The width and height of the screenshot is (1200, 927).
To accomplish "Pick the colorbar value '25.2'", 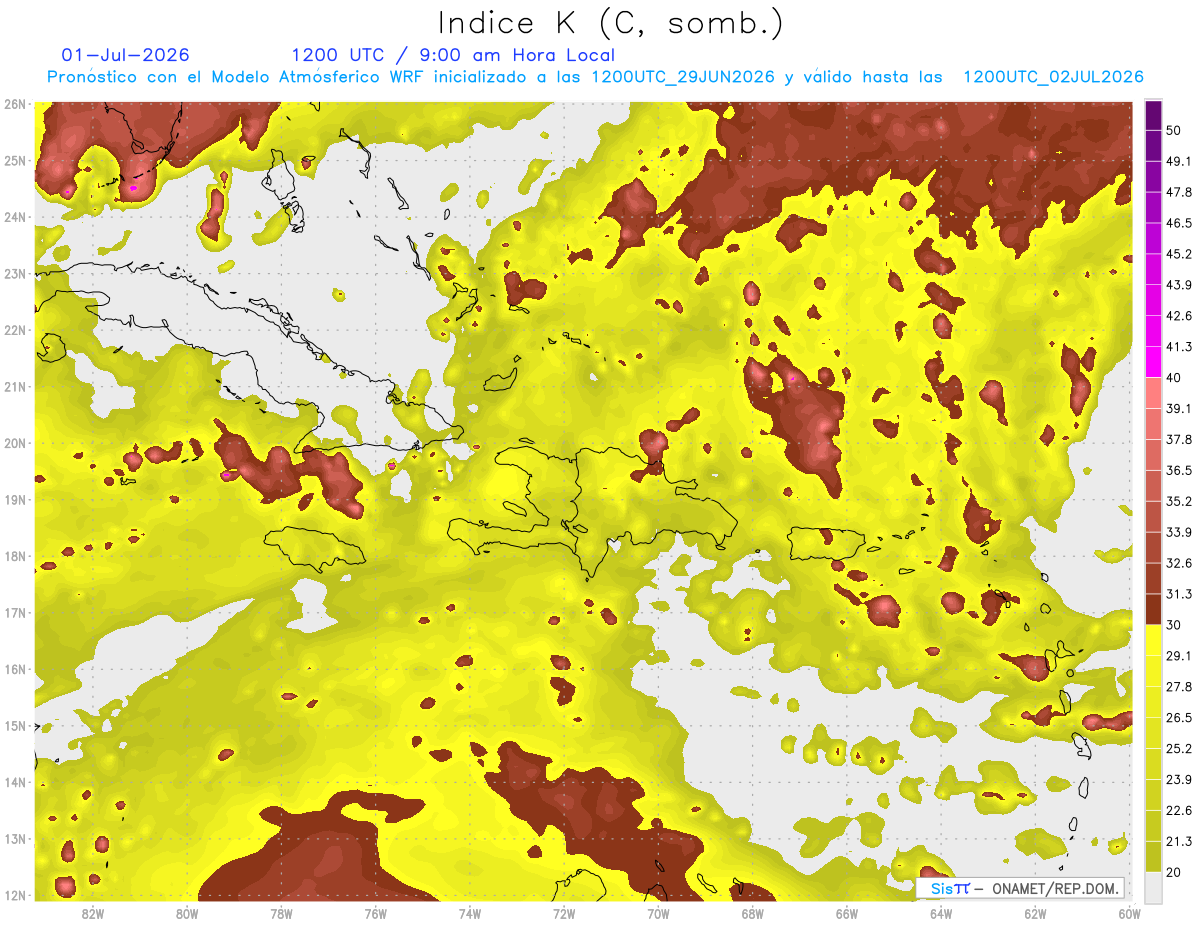I will click(1178, 749).
